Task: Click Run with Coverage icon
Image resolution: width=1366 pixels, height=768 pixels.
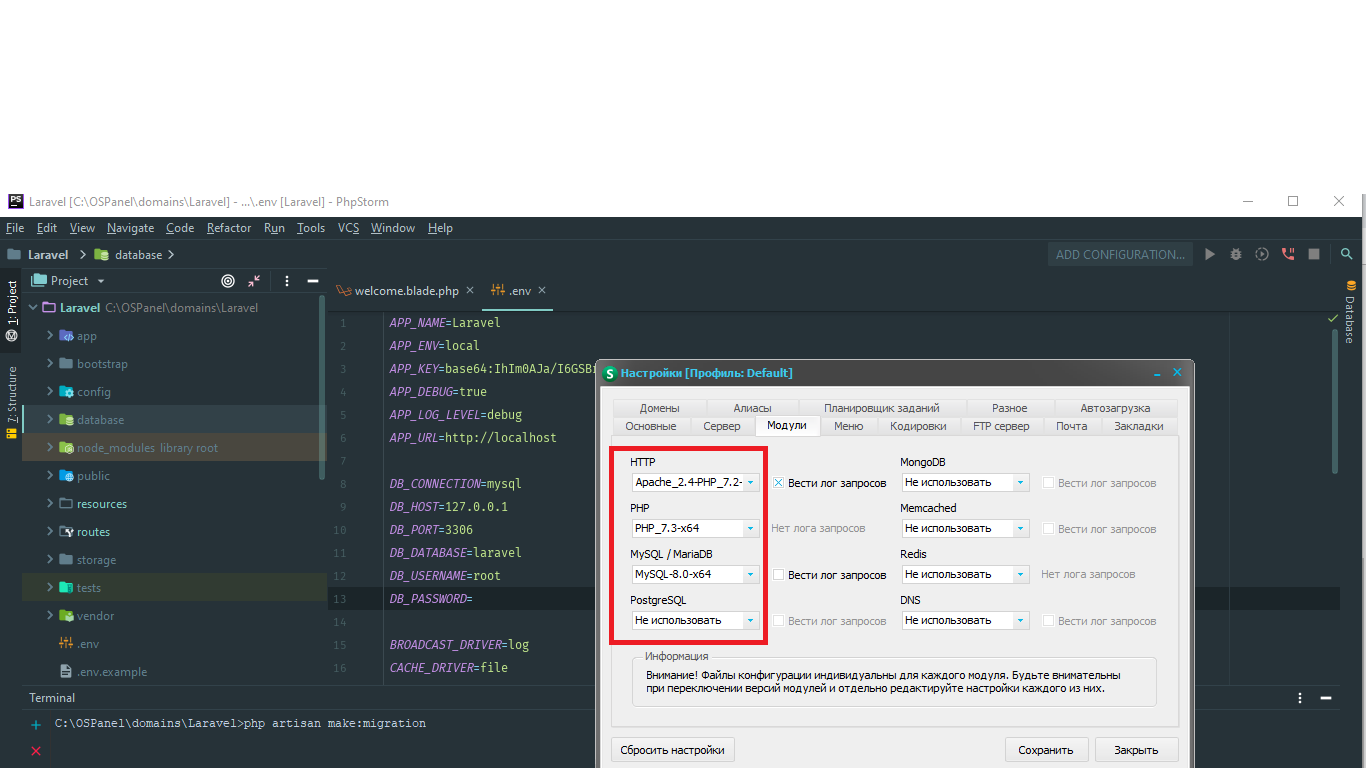Action: point(1262,254)
